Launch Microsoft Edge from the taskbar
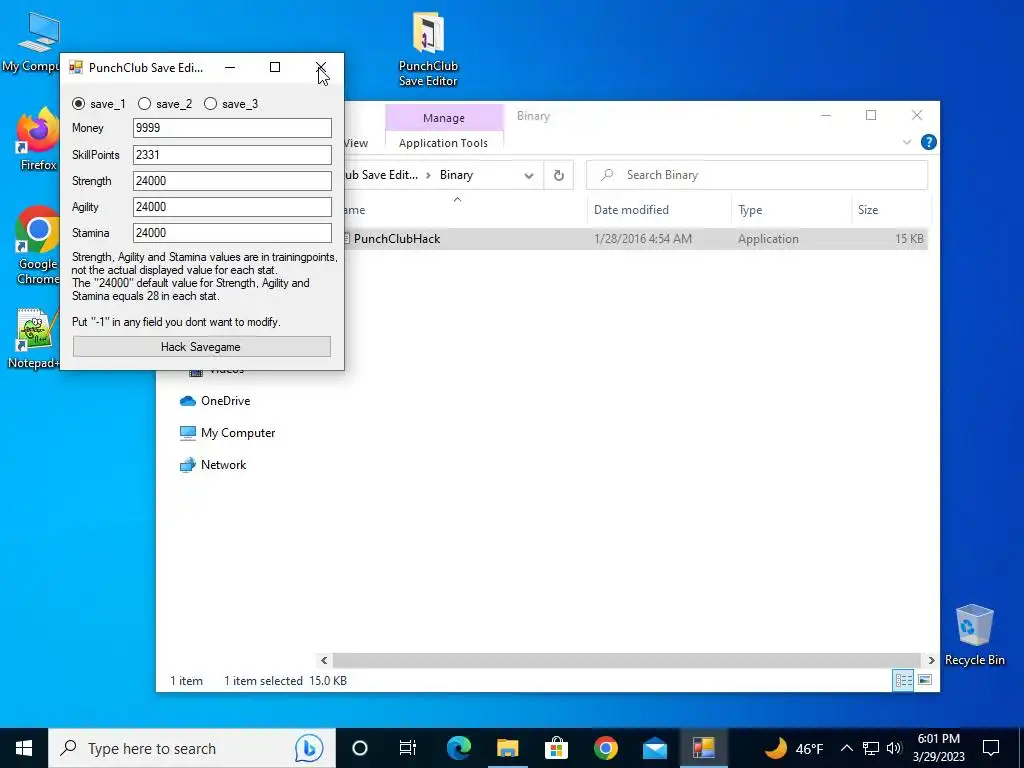Viewport: 1024px width, 768px height. 458,748
